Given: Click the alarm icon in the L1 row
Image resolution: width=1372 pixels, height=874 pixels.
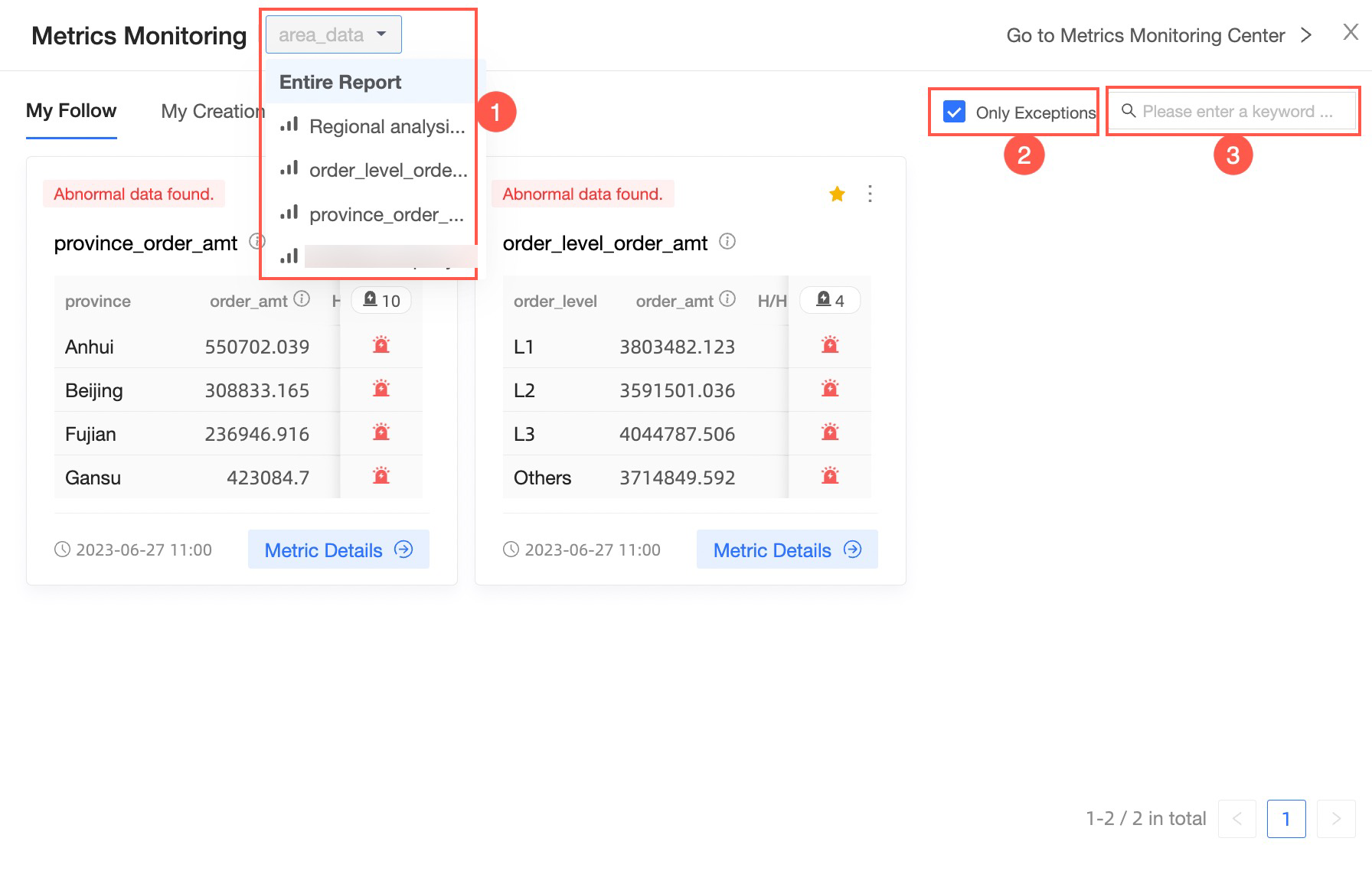Looking at the screenshot, I should click(x=830, y=345).
